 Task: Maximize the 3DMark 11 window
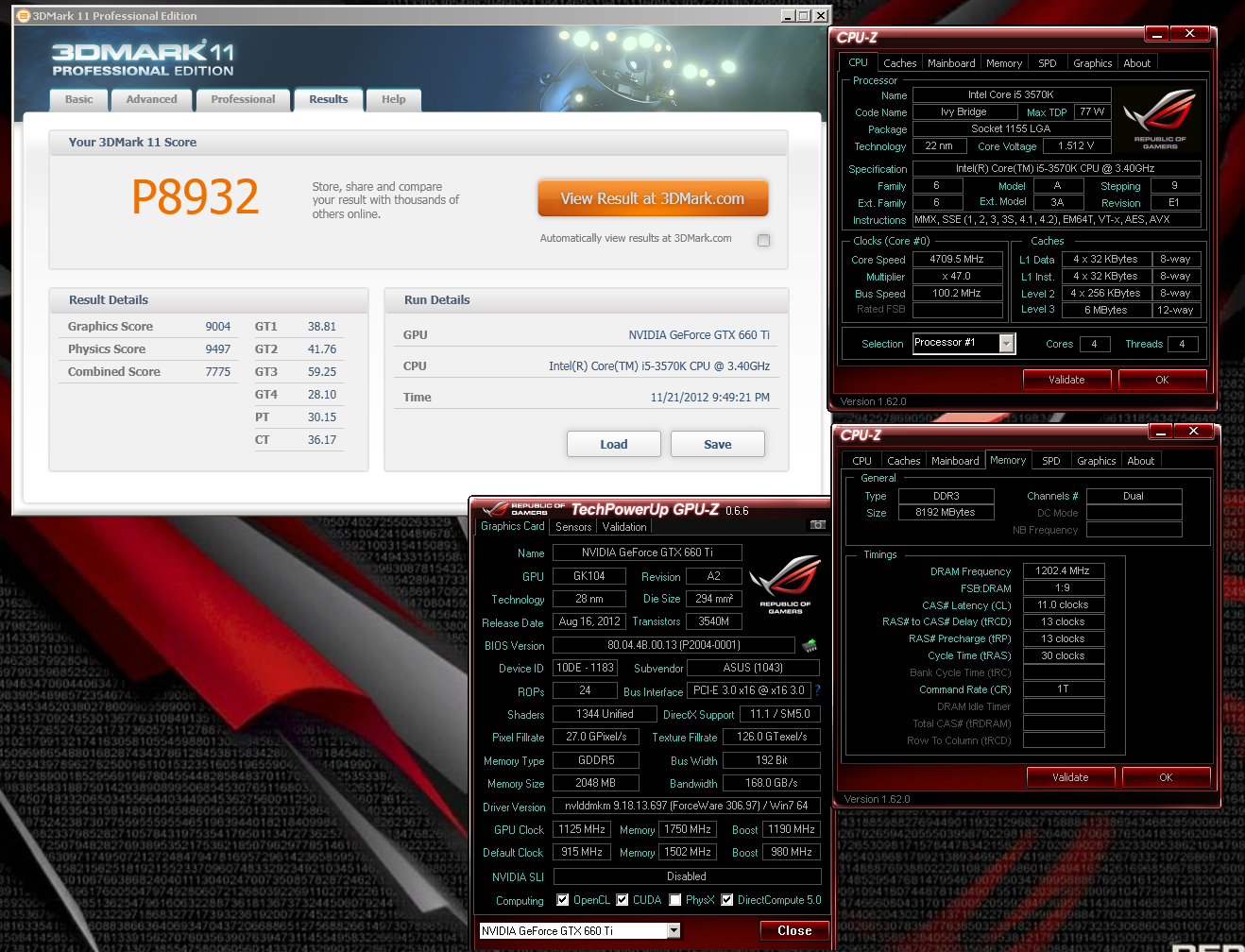[x=804, y=15]
